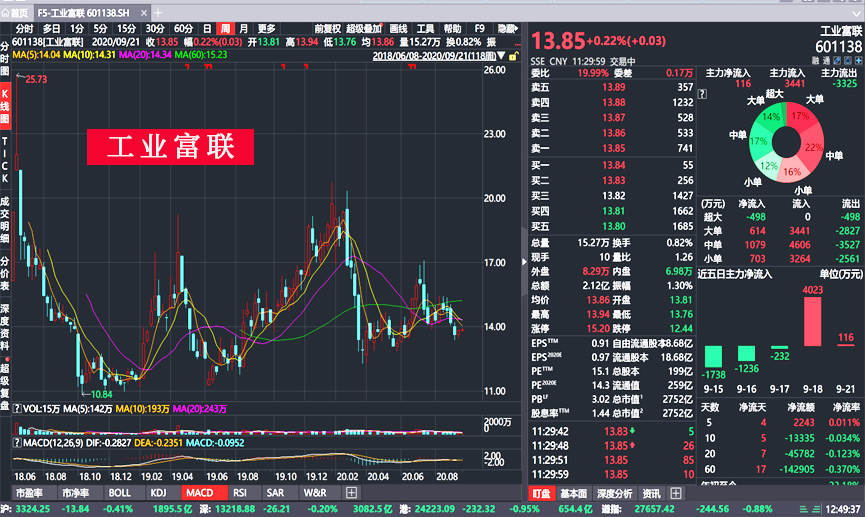Open the 帮助 menu
865x517 pixels.
(452, 29)
